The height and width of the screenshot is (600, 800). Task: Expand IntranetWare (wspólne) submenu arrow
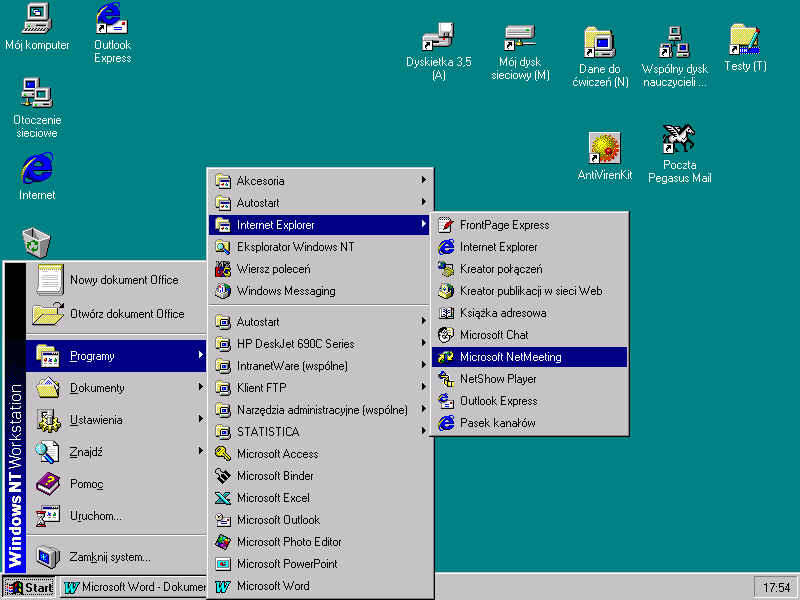pos(423,365)
